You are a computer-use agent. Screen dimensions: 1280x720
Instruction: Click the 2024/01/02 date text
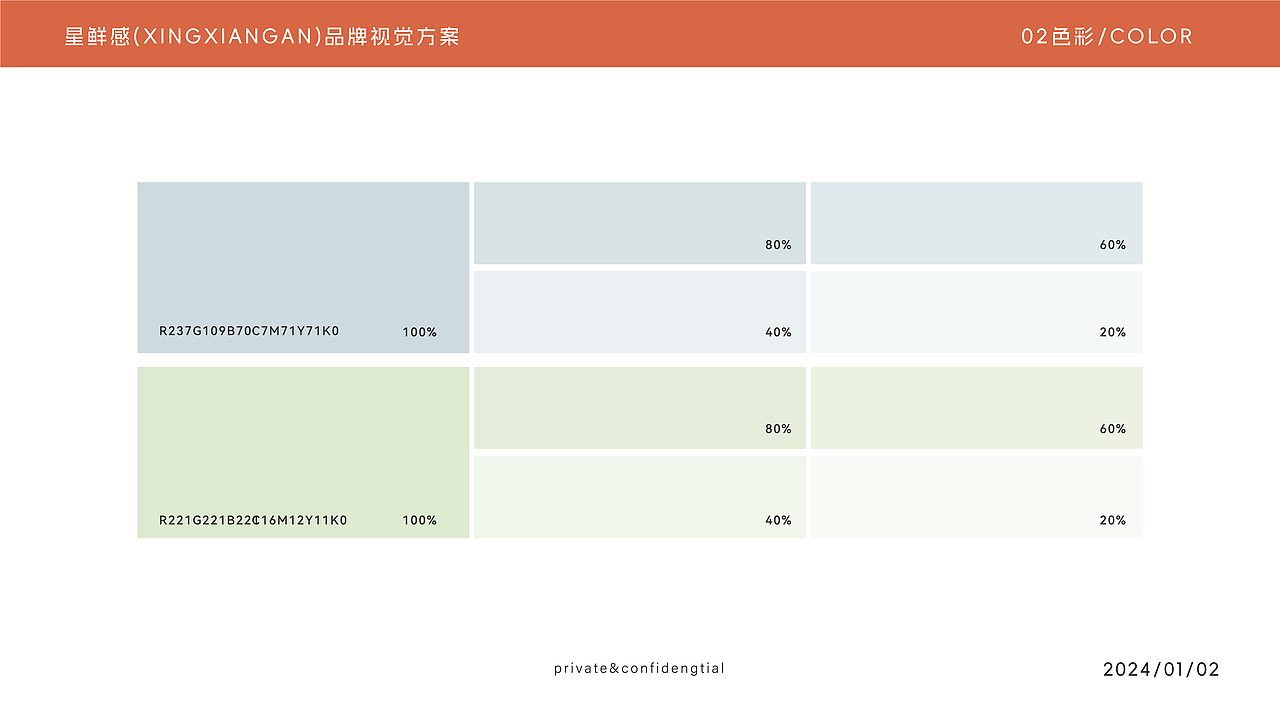pyautogui.click(x=1161, y=669)
